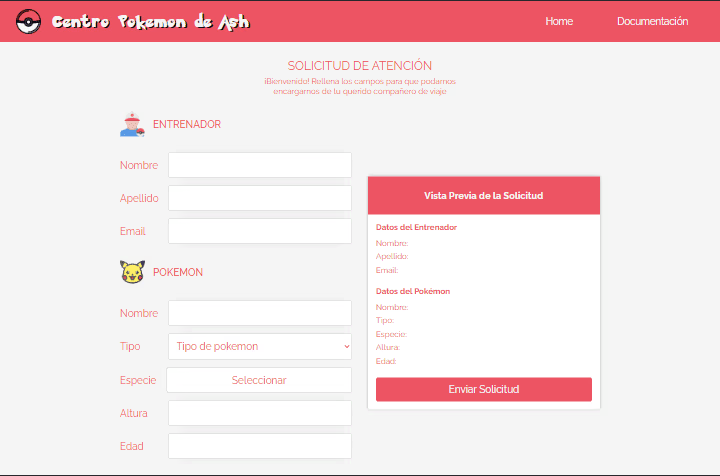Click the Centro Pokemon de Ash site title
Screen dimensions: 720x476
[x=151, y=22]
